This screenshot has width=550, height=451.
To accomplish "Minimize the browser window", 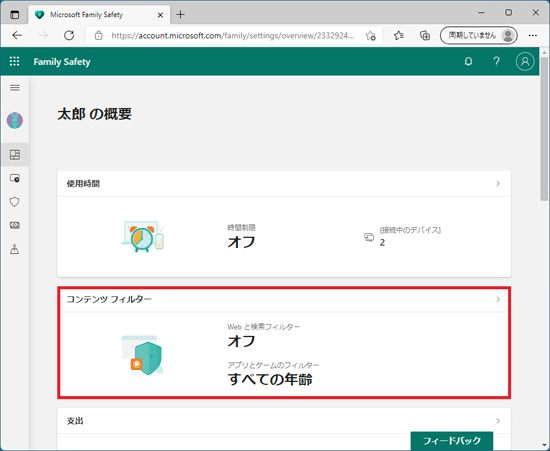I will pos(482,13).
